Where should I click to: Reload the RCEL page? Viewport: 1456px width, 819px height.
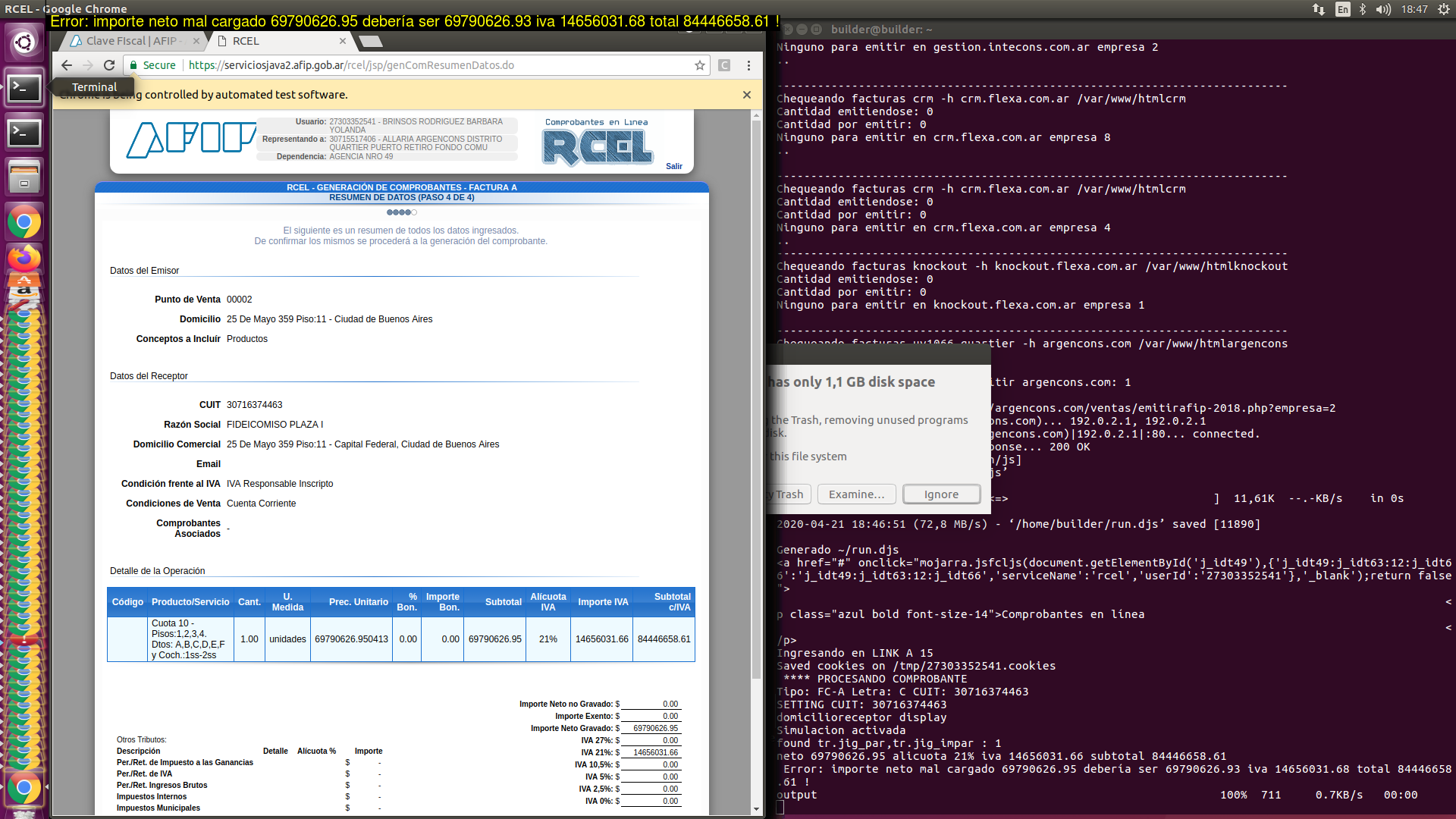pos(109,65)
